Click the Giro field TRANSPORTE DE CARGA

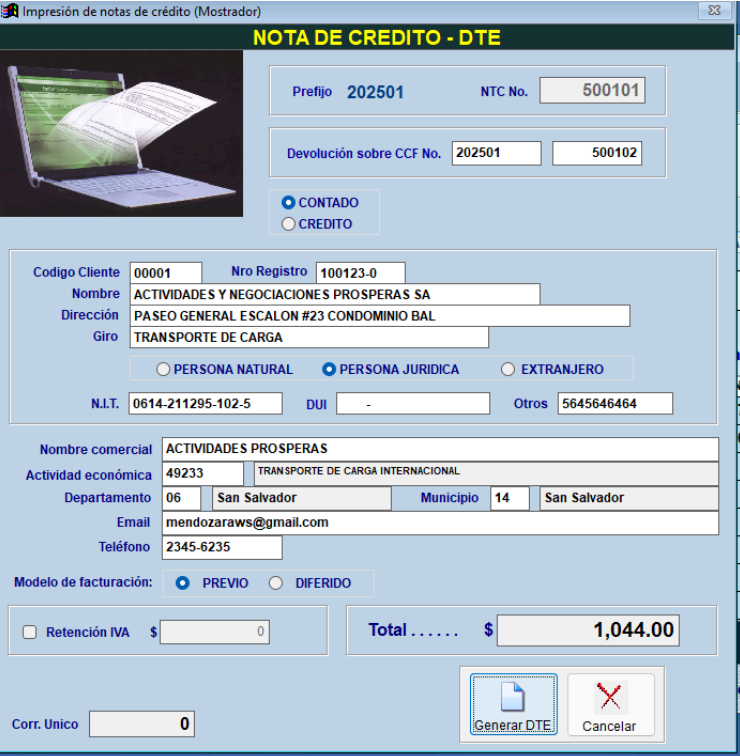click(309, 337)
